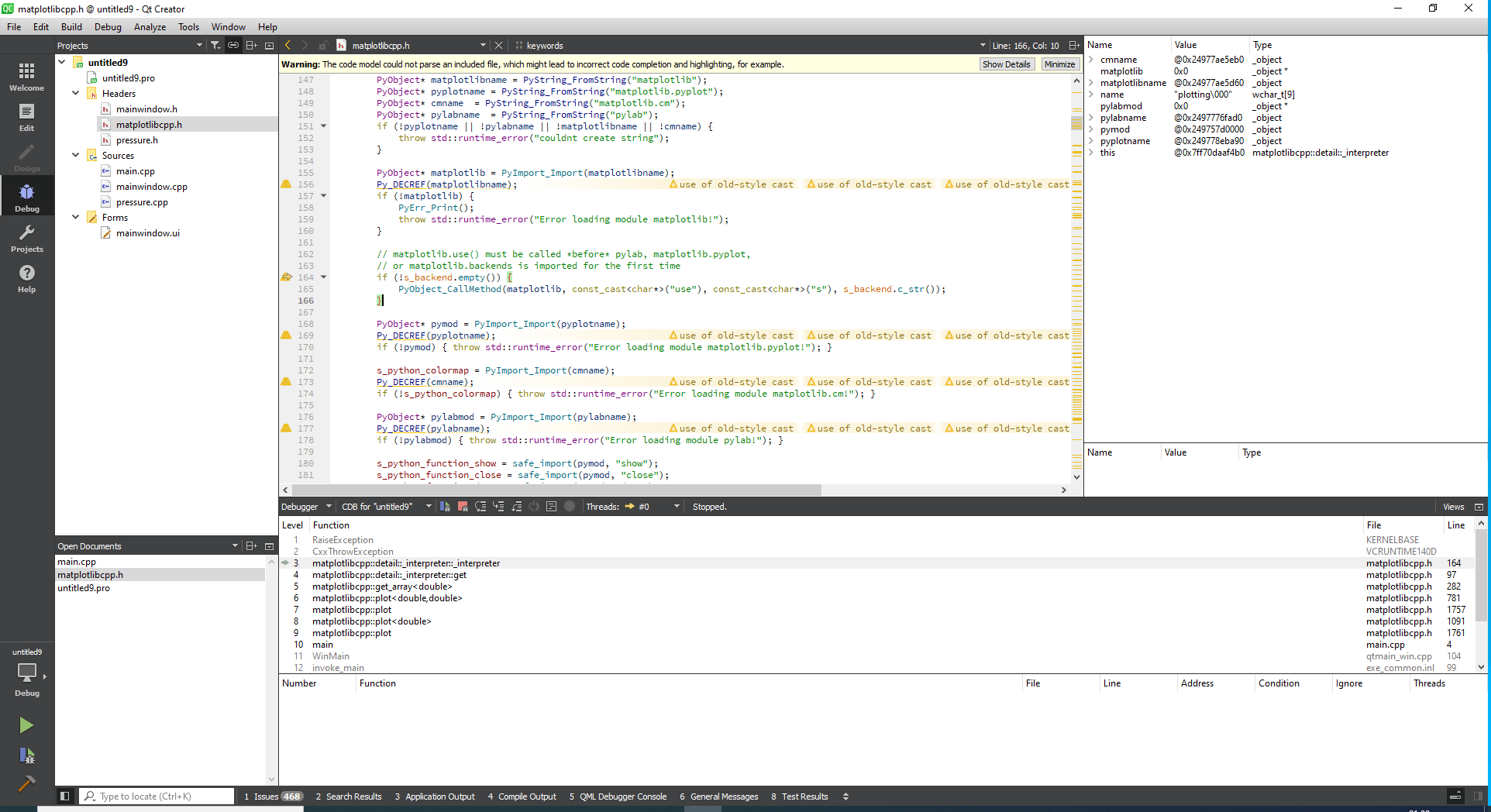The width and height of the screenshot is (1491, 812).
Task: Open Help mode in sidebar
Action: (x=26, y=279)
